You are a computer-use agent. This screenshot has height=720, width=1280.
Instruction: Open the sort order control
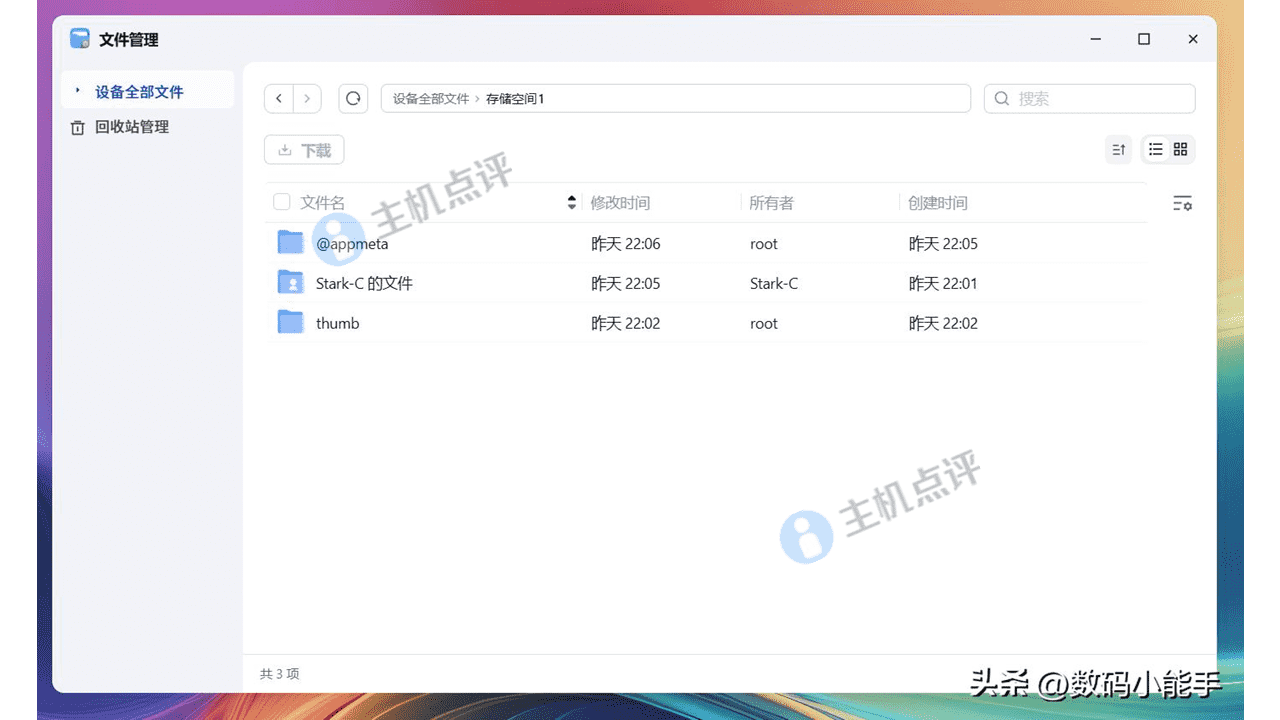pos(1118,148)
